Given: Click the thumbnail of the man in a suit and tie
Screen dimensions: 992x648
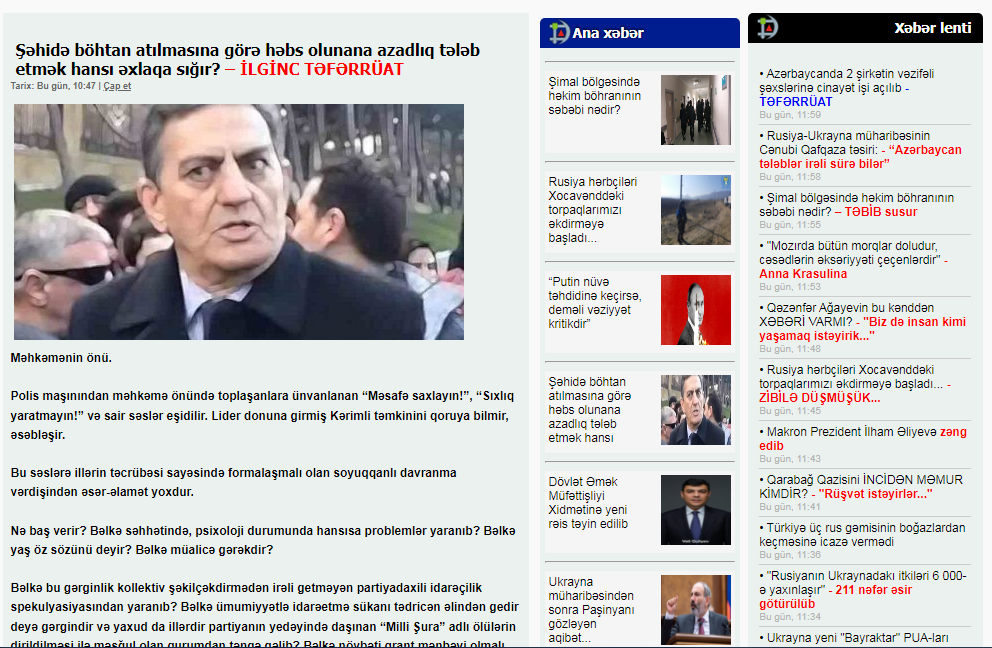Looking at the screenshot, I should click(x=695, y=510).
